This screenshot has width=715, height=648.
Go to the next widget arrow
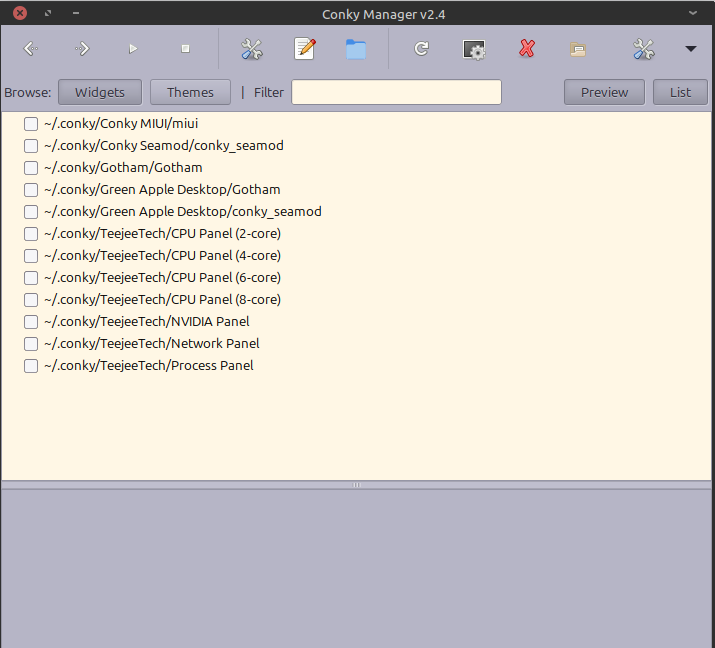click(82, 48)
